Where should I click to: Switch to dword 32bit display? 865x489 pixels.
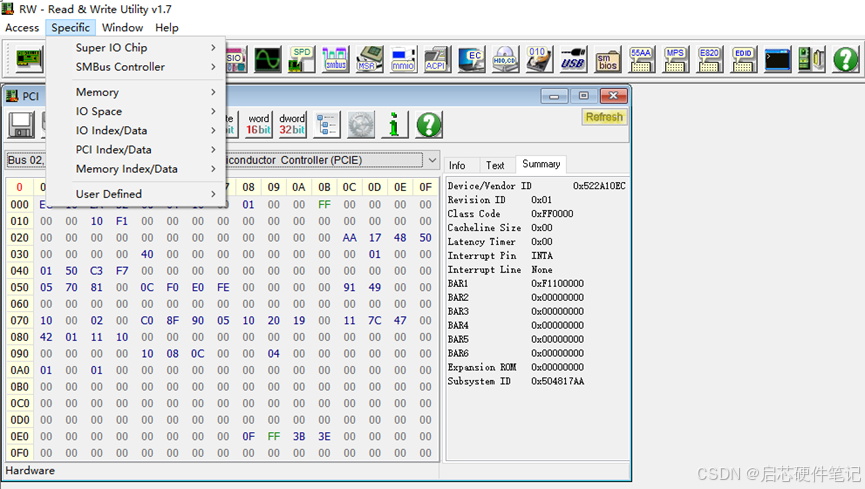tap(292, 125)
